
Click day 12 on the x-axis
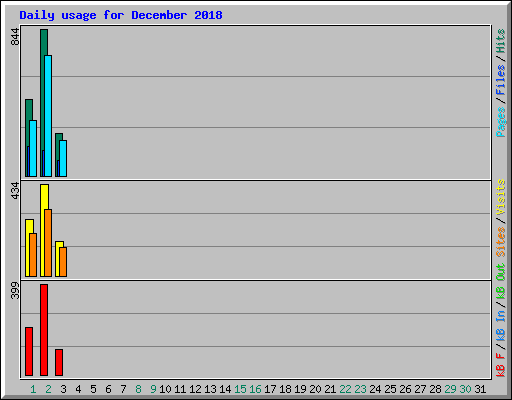click(195, 389)
